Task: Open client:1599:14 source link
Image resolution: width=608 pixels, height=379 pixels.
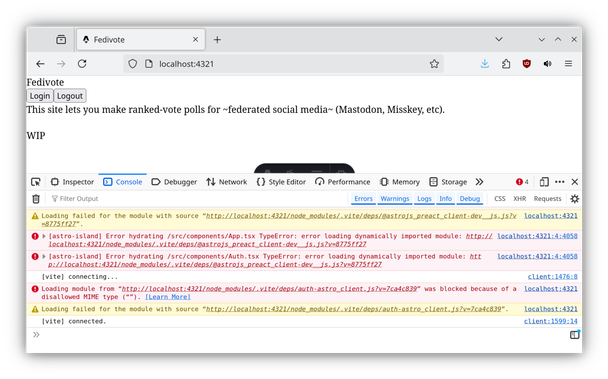Action: coord(551,321)
